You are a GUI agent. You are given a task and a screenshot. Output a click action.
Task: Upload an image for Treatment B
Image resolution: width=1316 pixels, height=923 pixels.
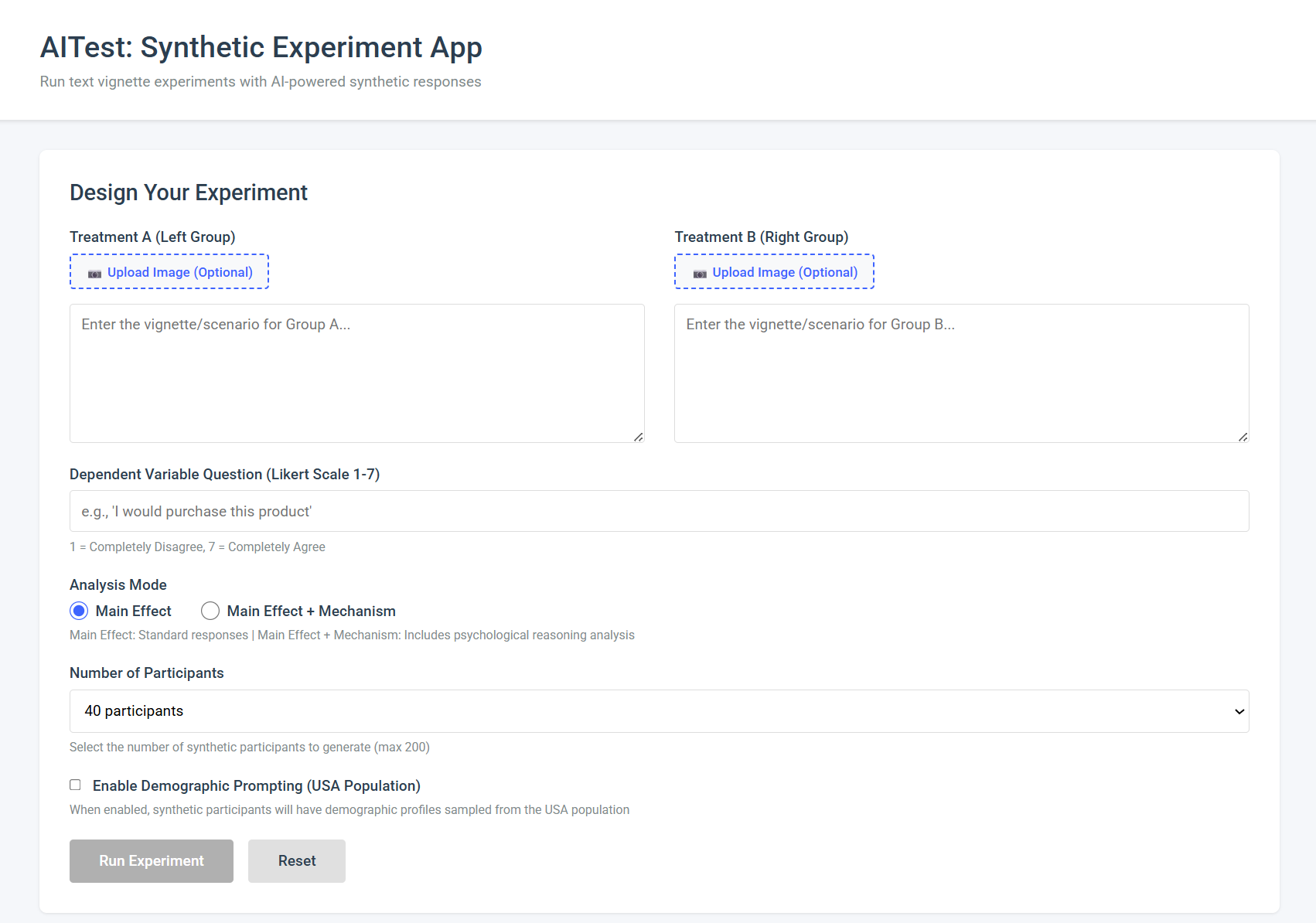pos(773,271)
